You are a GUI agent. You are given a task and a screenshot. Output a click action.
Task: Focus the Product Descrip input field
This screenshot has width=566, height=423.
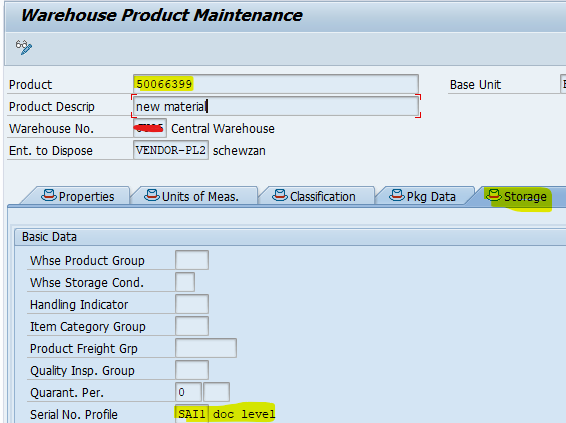pyautogui.click(x=276, y=106)
